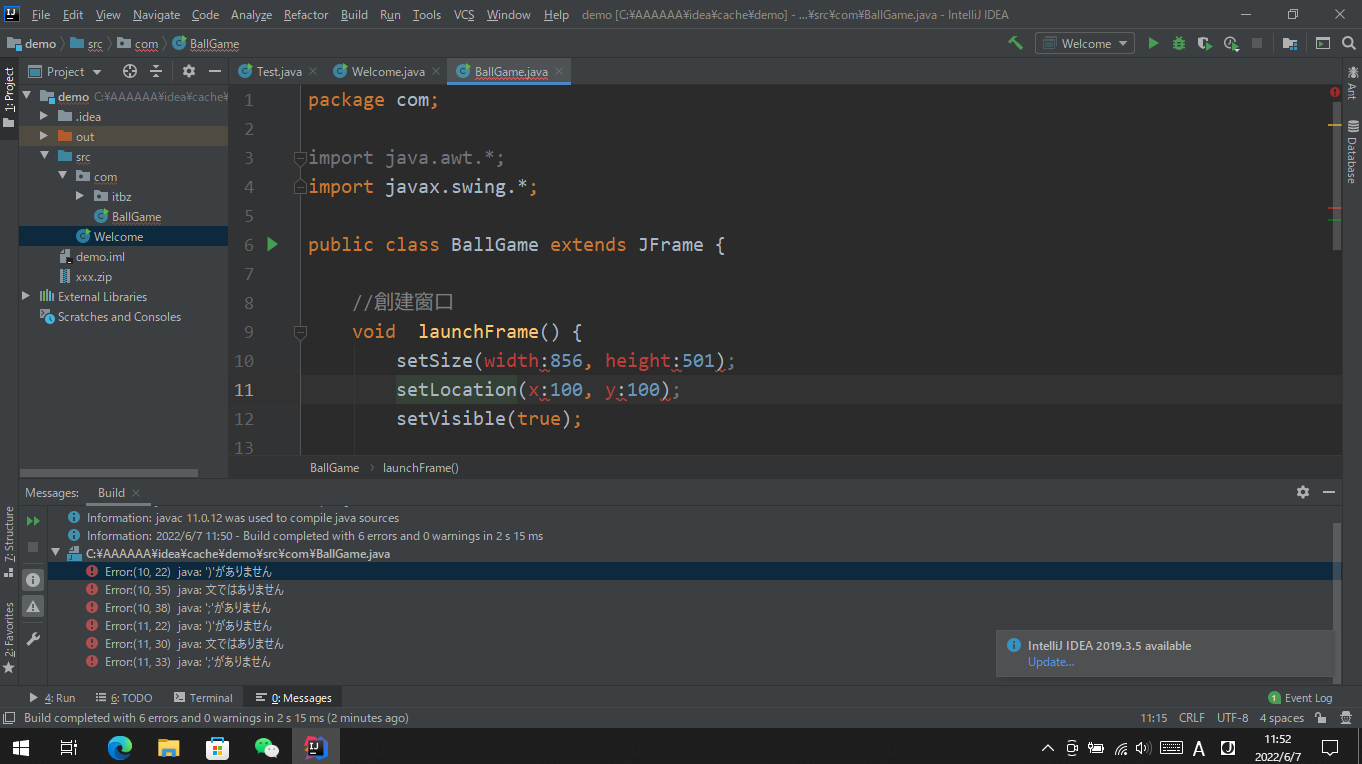
Task: Open the Project Structure icon in toolbar
Action: [x=1290, y=43]
